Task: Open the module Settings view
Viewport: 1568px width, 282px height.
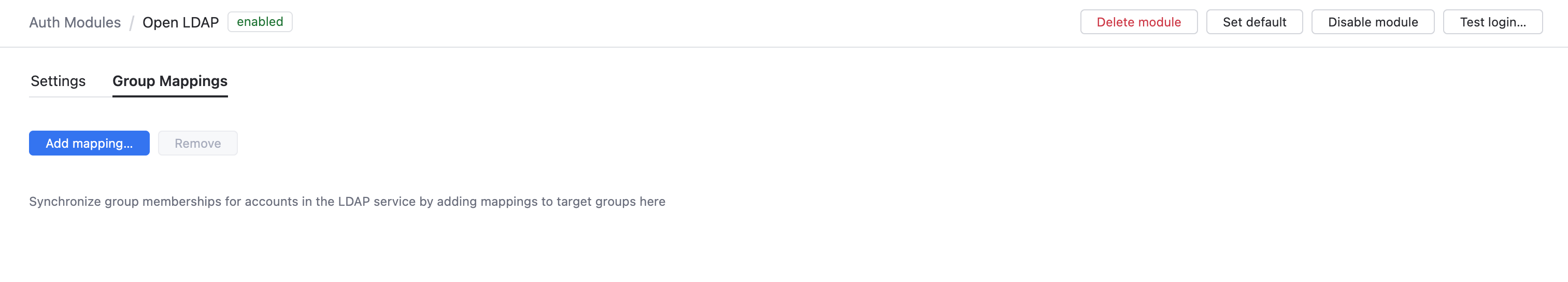Action: click(58, 81)
